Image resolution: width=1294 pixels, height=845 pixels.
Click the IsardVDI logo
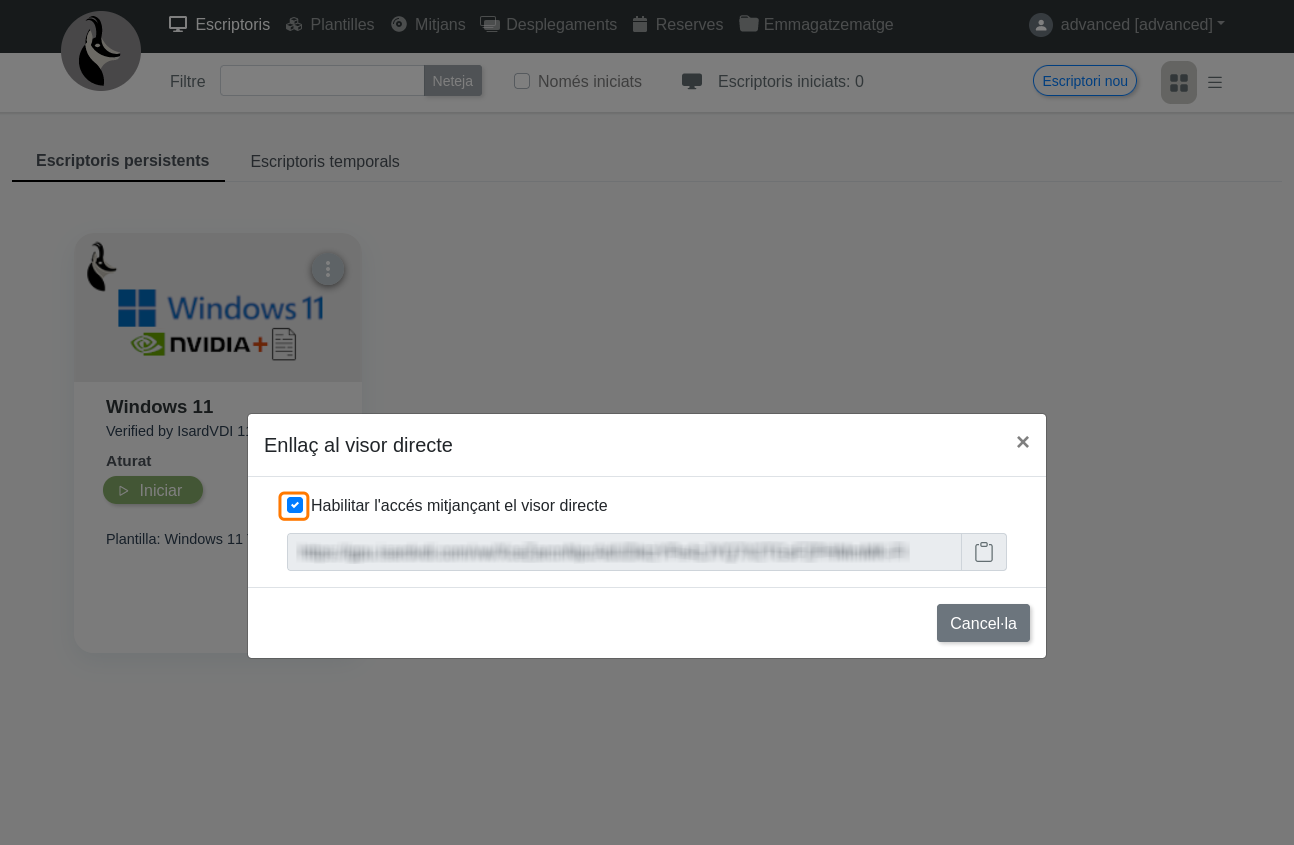click(x=101, y=51)
